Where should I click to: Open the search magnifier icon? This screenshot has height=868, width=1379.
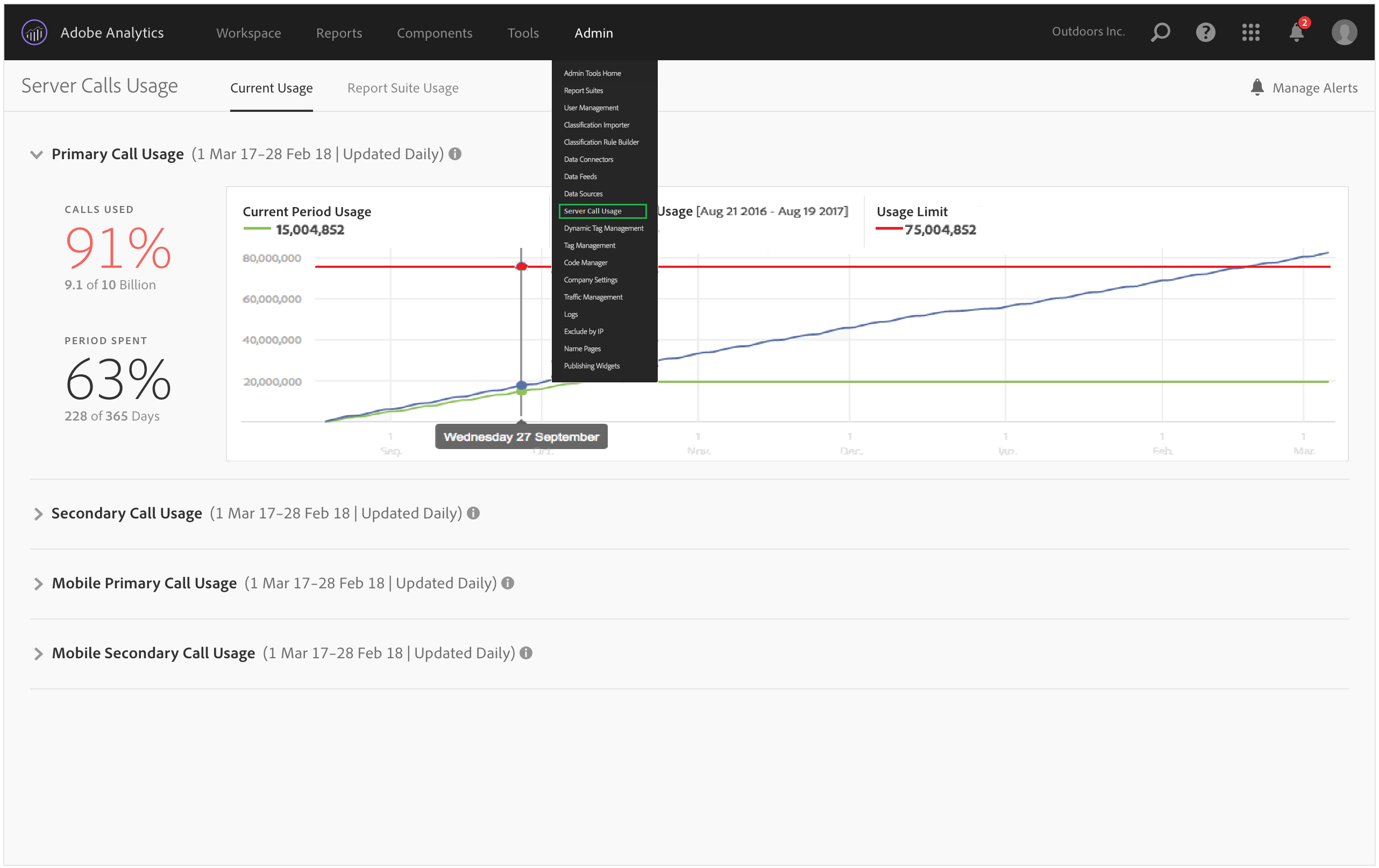[x=1160, y=32]
